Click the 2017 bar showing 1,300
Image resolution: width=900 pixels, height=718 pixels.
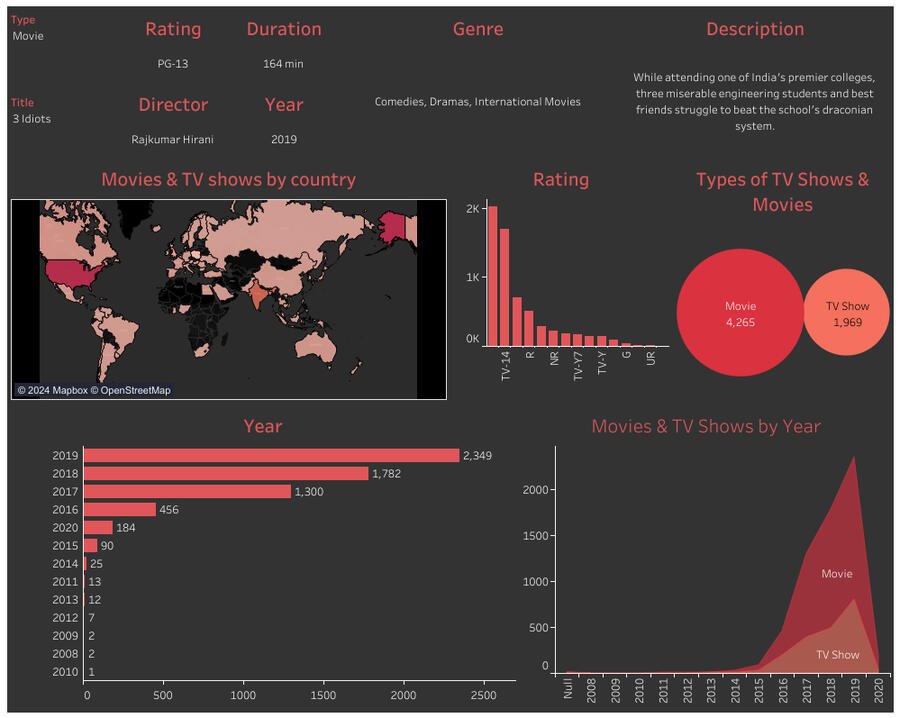tap(187, 492)
